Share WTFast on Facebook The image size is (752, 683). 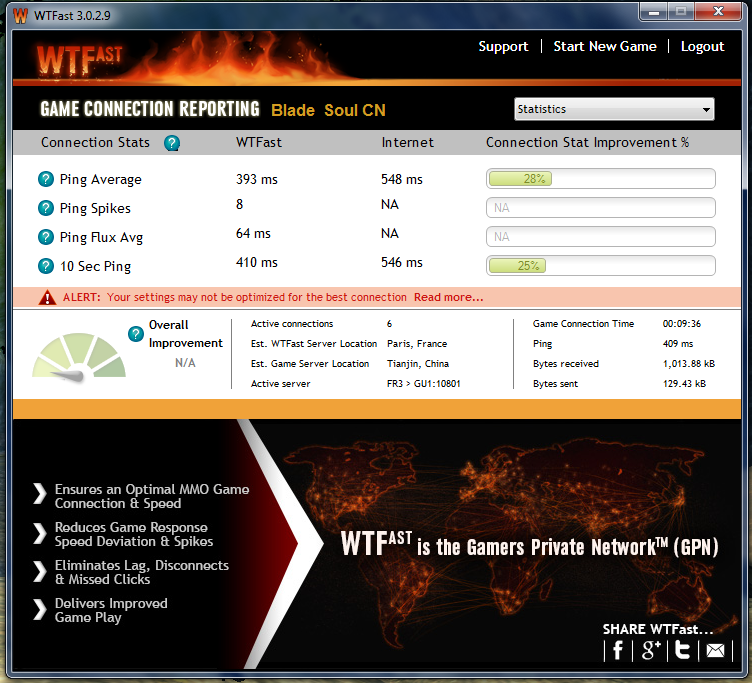(x=618, y=651)
